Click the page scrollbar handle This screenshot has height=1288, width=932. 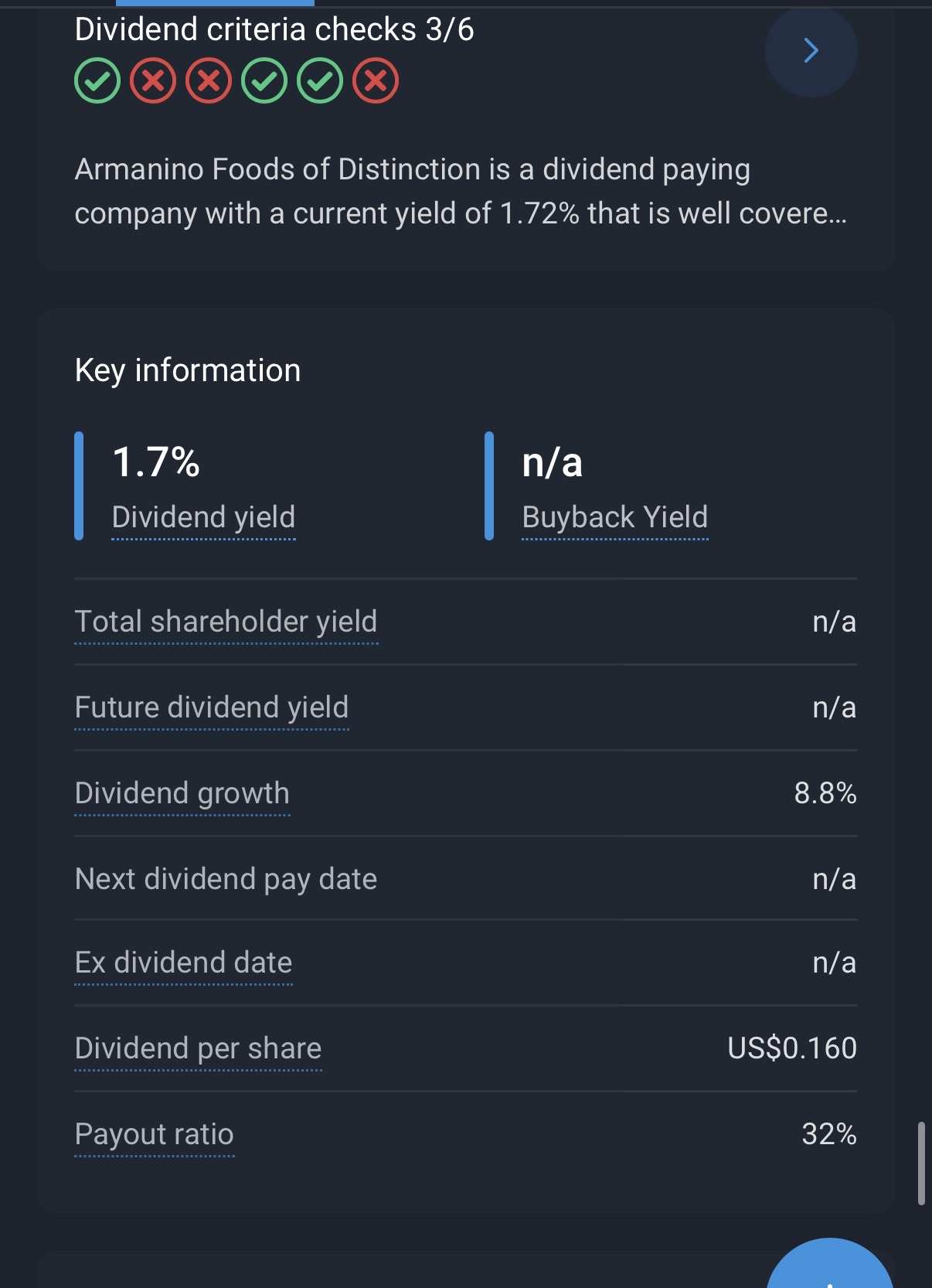pyautogui.click(x=921, y=1164)
